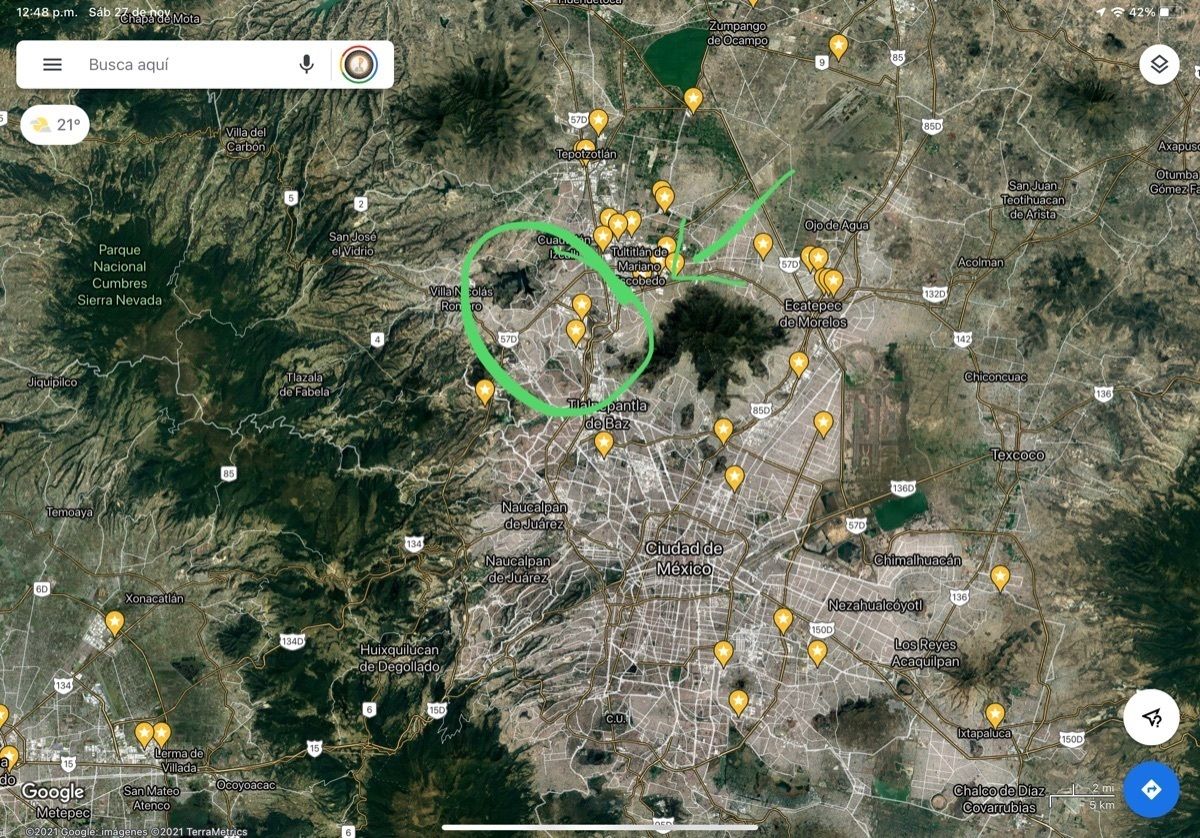
Task: Tap the Ciudad de México label
Action: (684, 558)
